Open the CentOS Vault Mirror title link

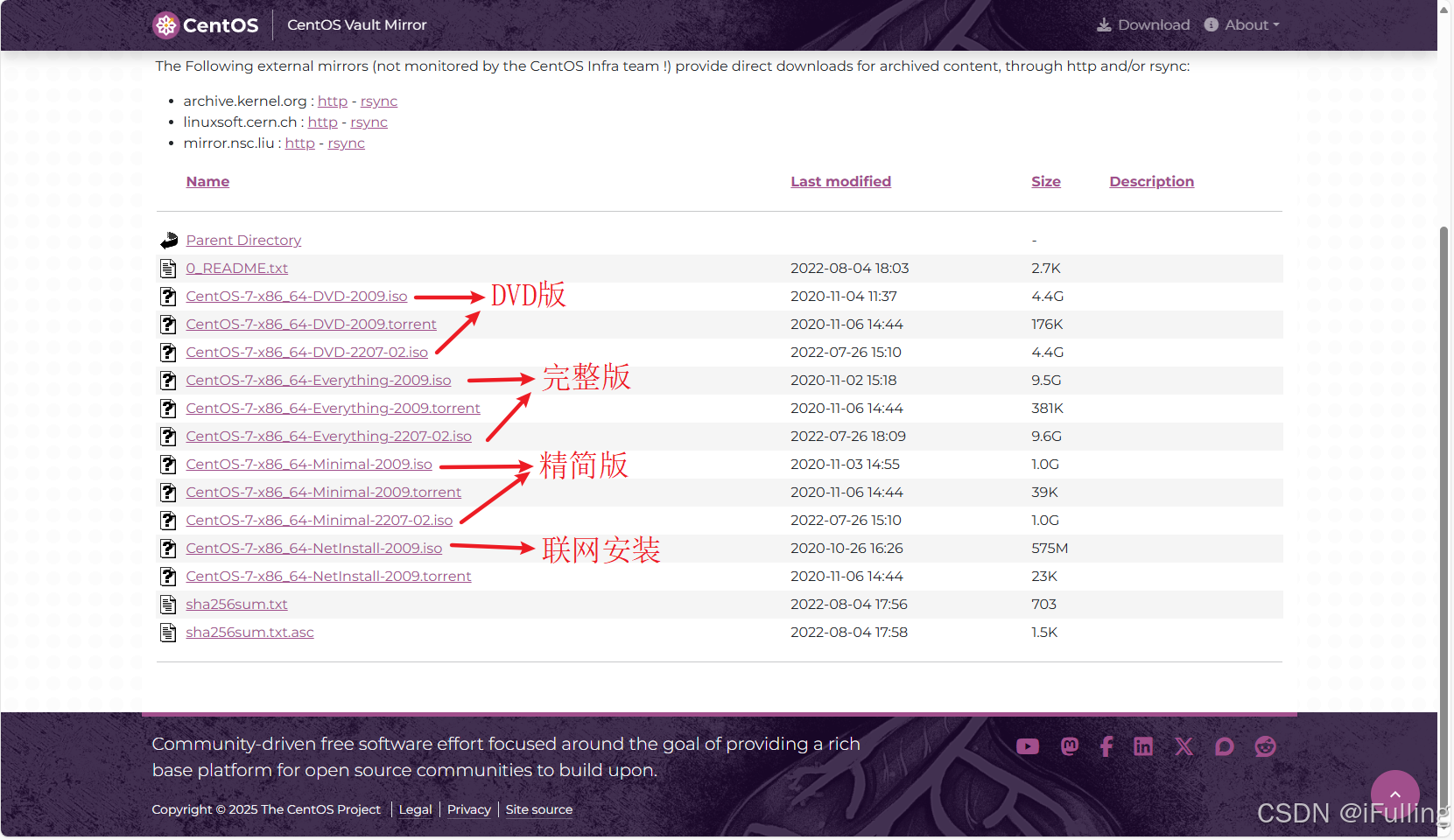(356, 25)
